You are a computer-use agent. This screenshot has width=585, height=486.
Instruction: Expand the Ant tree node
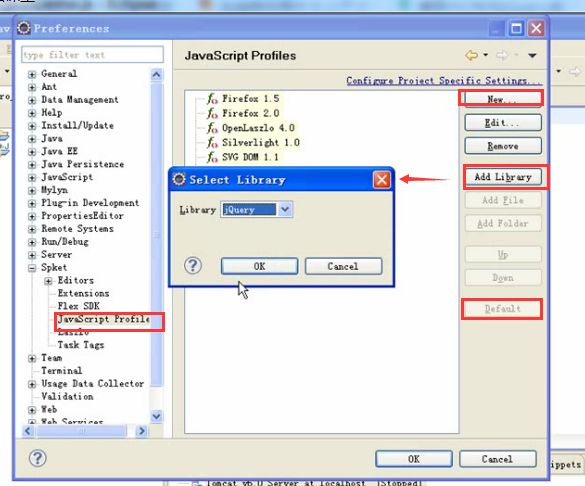[x=32, y=87]
